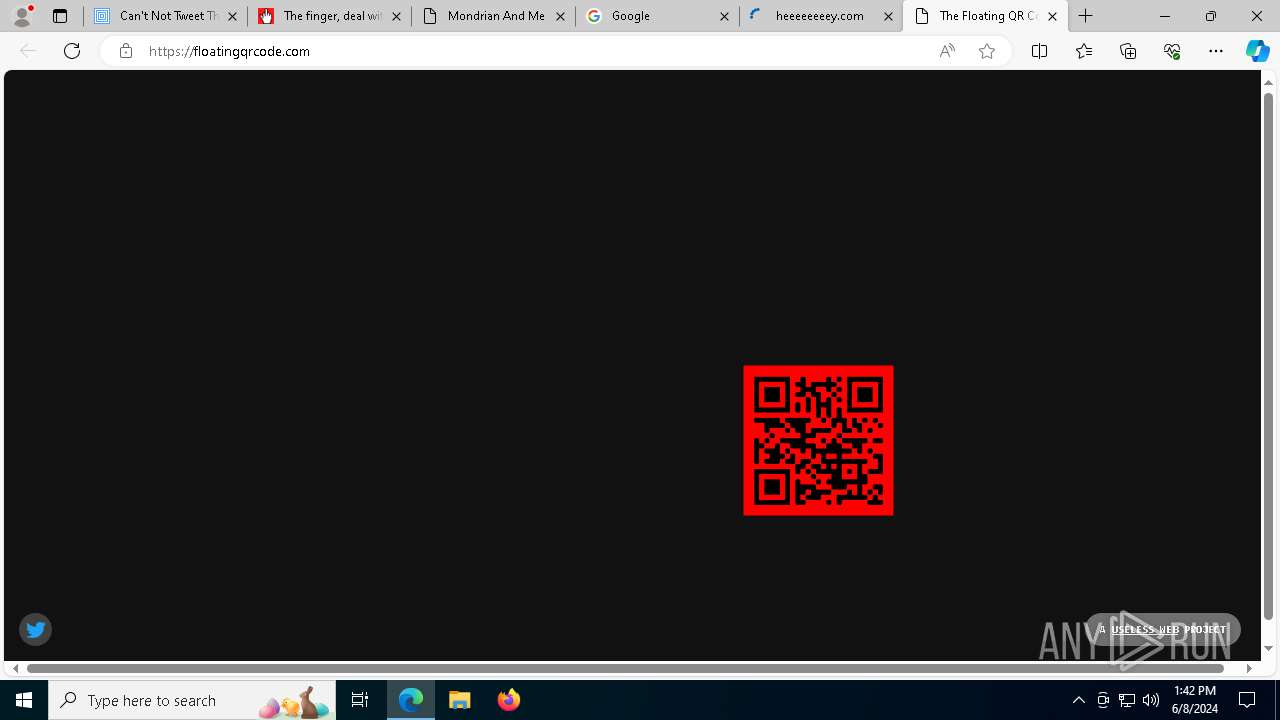Click the scroll left arrow
1280x720 pixels.
coord(16,668)
